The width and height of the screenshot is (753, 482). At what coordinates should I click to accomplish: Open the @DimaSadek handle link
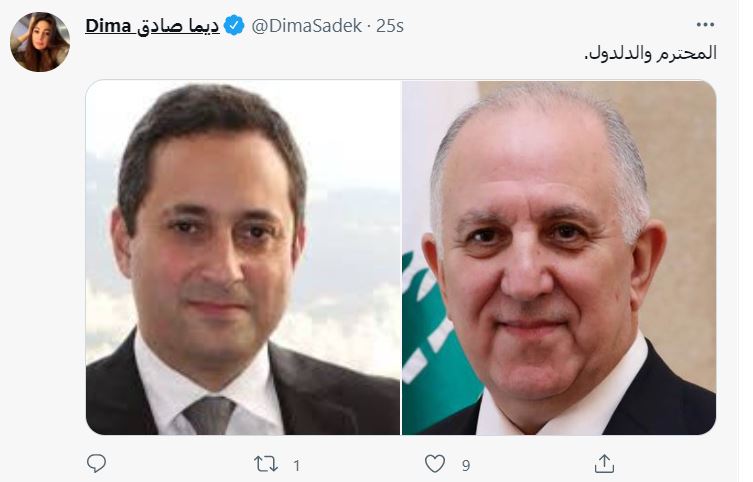tap(306, 26)
